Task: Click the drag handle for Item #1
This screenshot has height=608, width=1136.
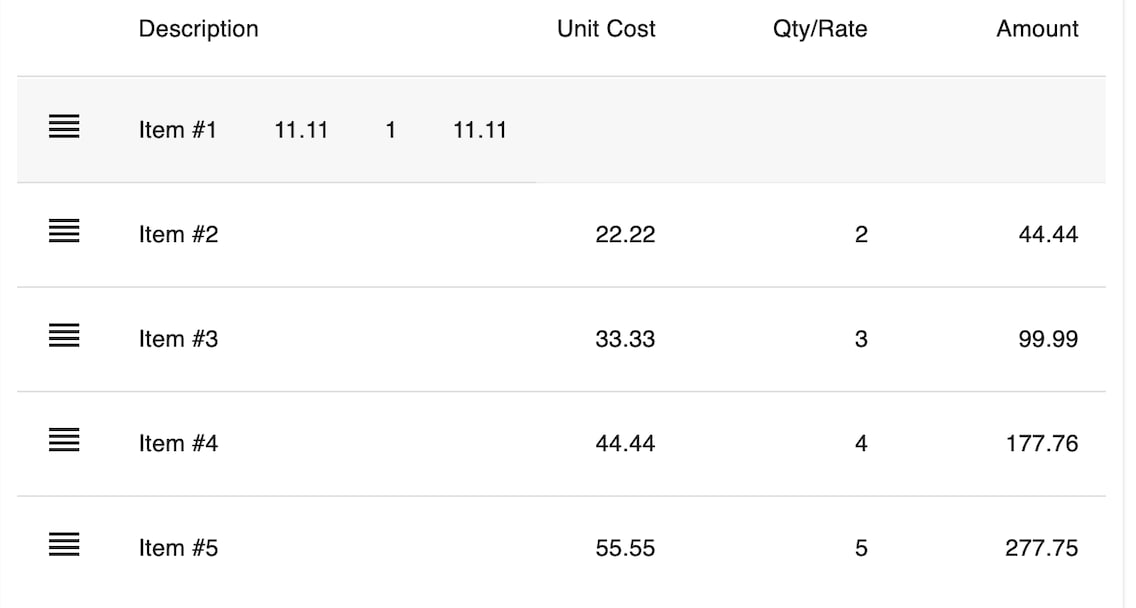Action: (64, 127)
